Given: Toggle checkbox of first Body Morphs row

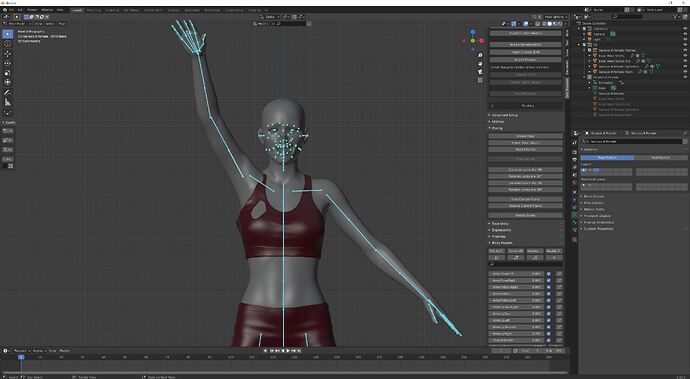Looking at the screenshot, I should (x=549, y=274).
